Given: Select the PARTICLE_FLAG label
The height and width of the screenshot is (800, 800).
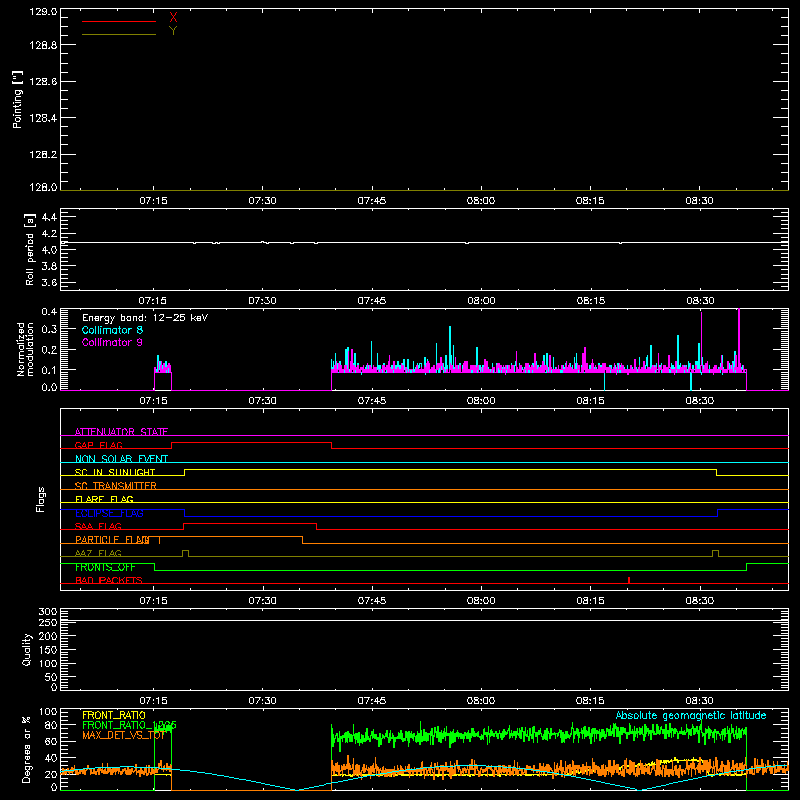Looking at the screenshot, I should pos(112,540).
